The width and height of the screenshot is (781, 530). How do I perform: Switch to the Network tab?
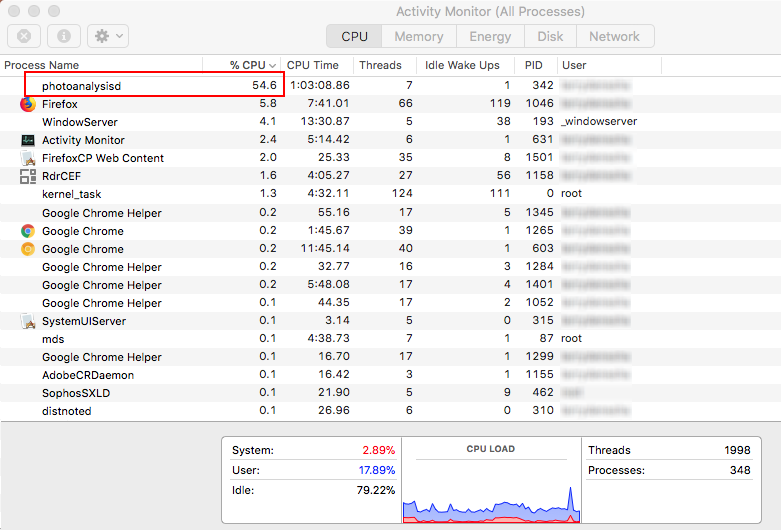click(615, 36)
